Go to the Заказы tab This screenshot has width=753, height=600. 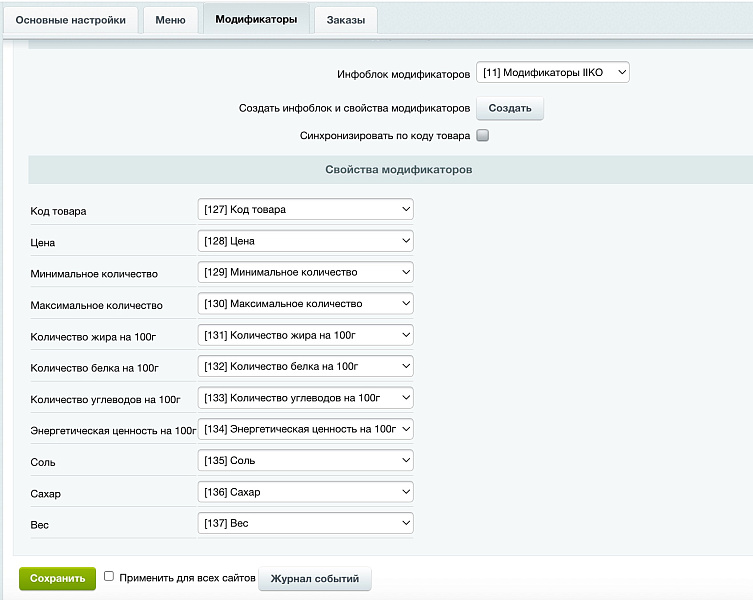click(x=345, y=20)
